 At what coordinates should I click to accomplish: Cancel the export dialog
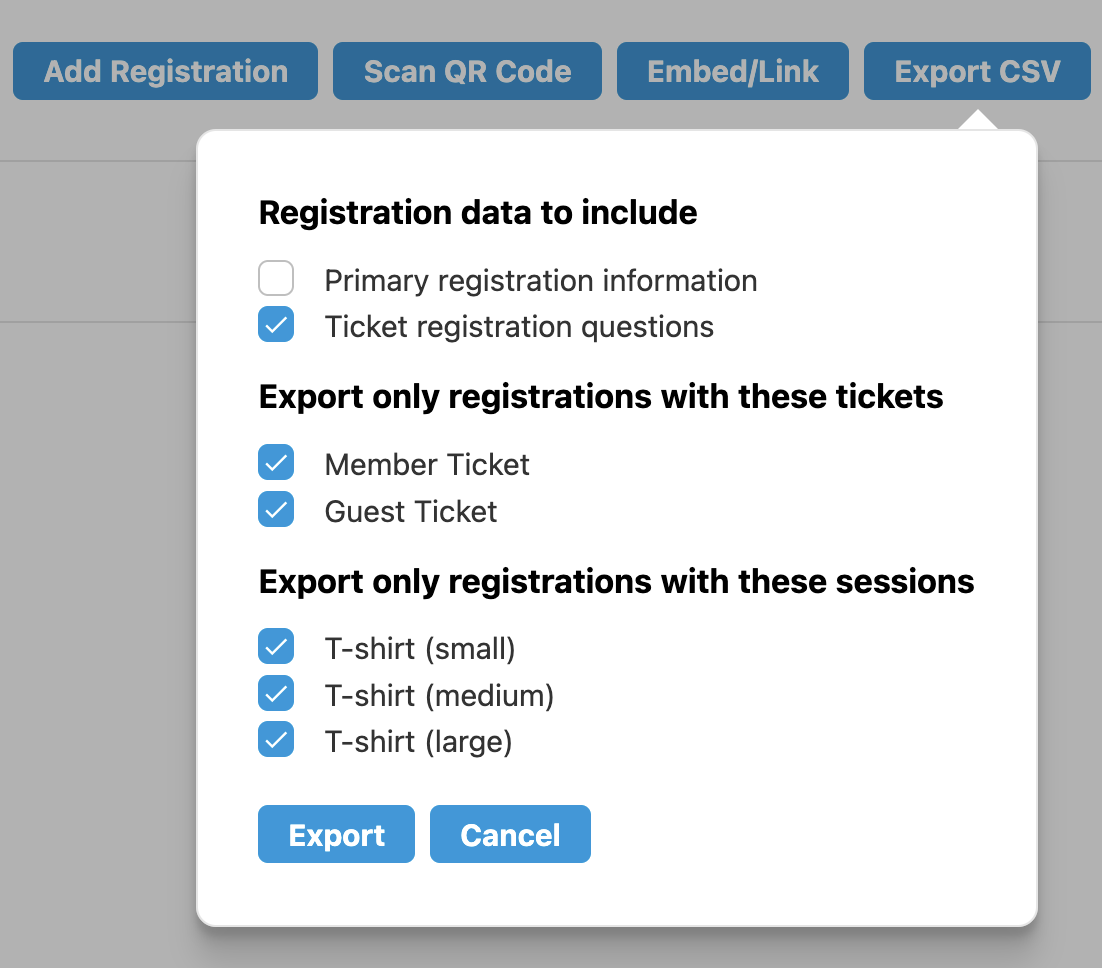click(x=510, y=834)
